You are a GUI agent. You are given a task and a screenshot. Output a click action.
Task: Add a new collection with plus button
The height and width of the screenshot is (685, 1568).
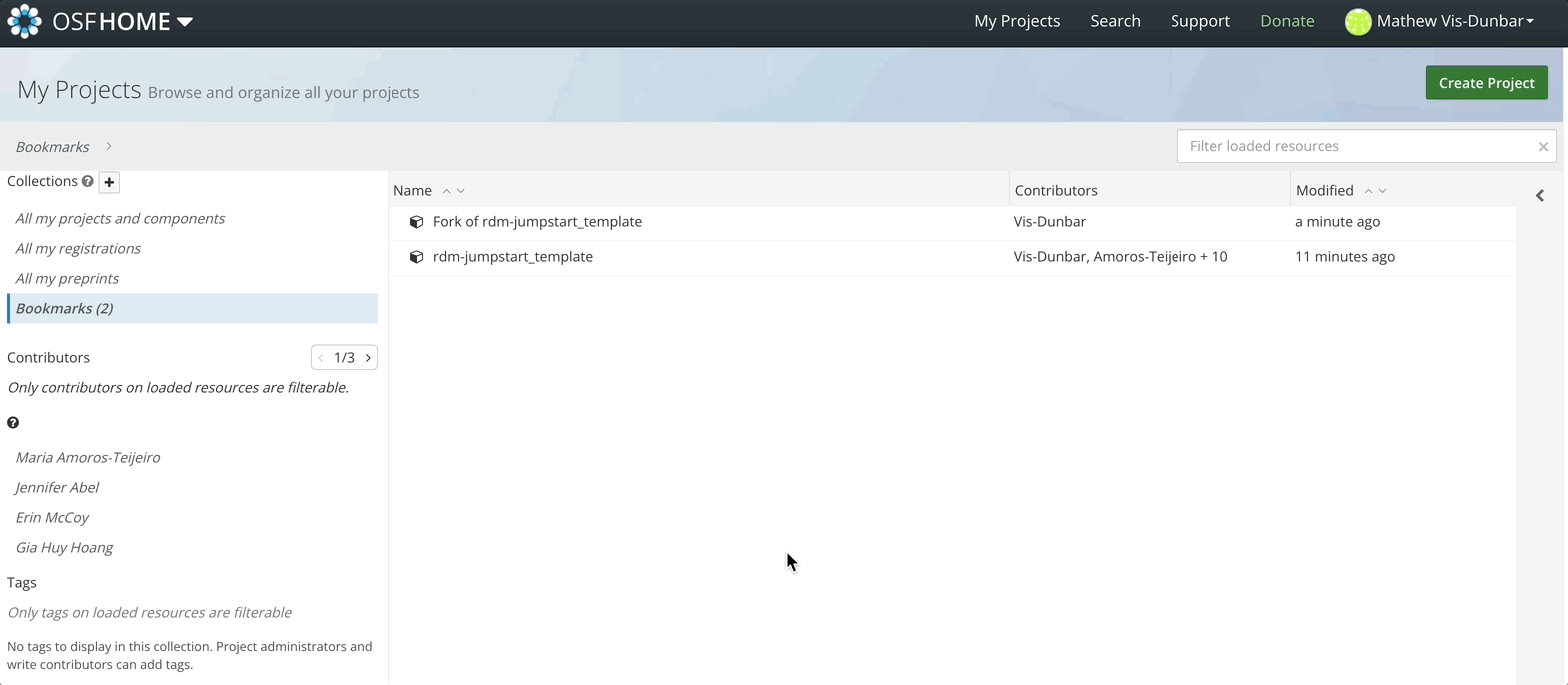point(110,182)
